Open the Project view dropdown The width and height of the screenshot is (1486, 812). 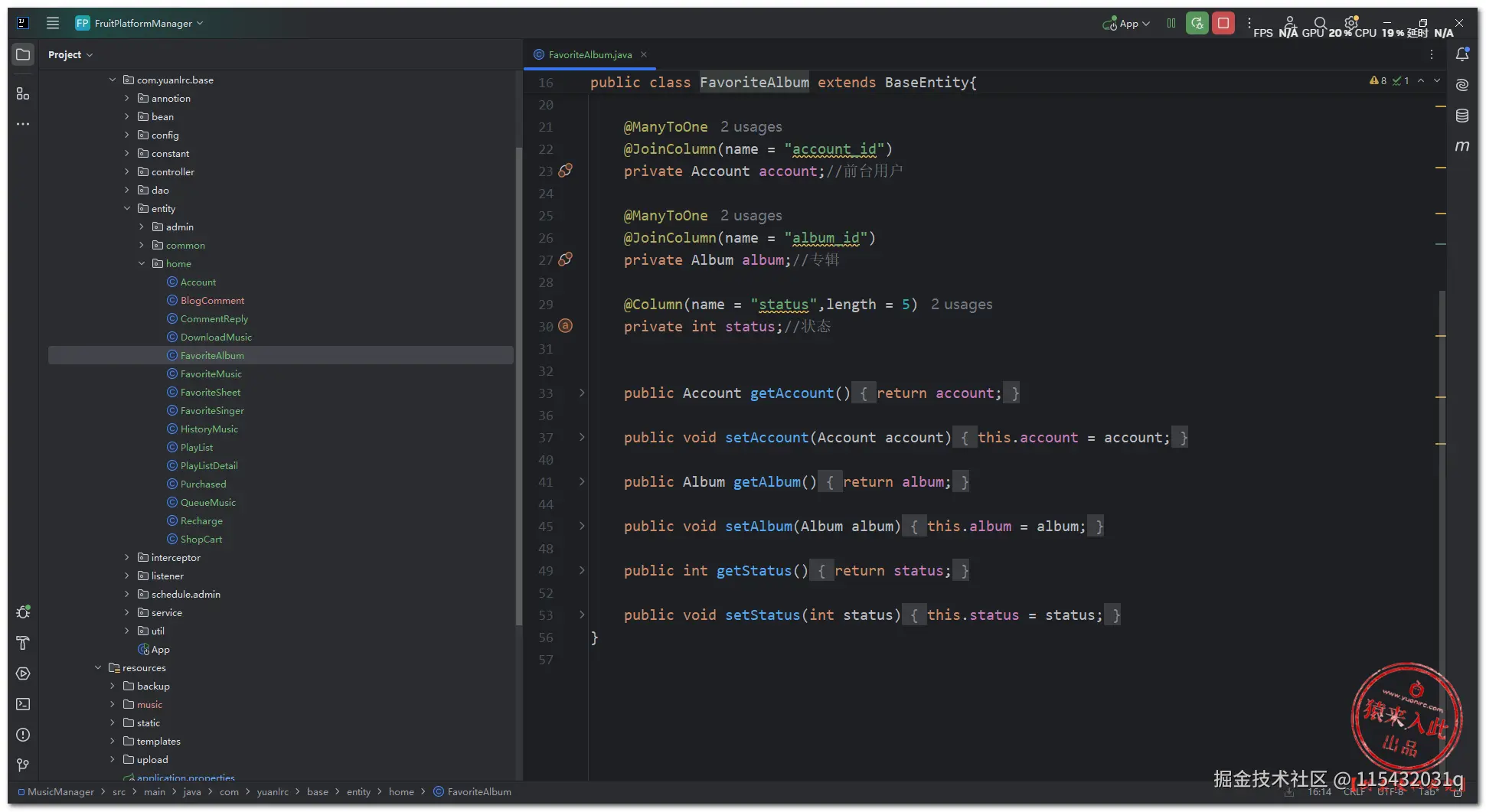pos(70,54)
